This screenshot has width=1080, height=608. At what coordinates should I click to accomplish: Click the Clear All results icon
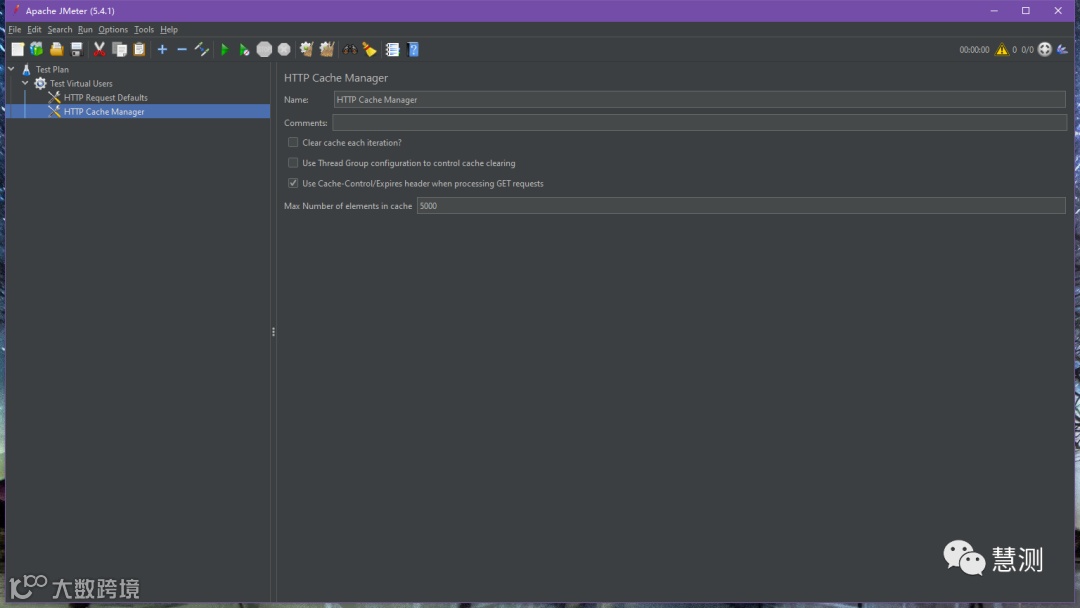click(326, 49)
